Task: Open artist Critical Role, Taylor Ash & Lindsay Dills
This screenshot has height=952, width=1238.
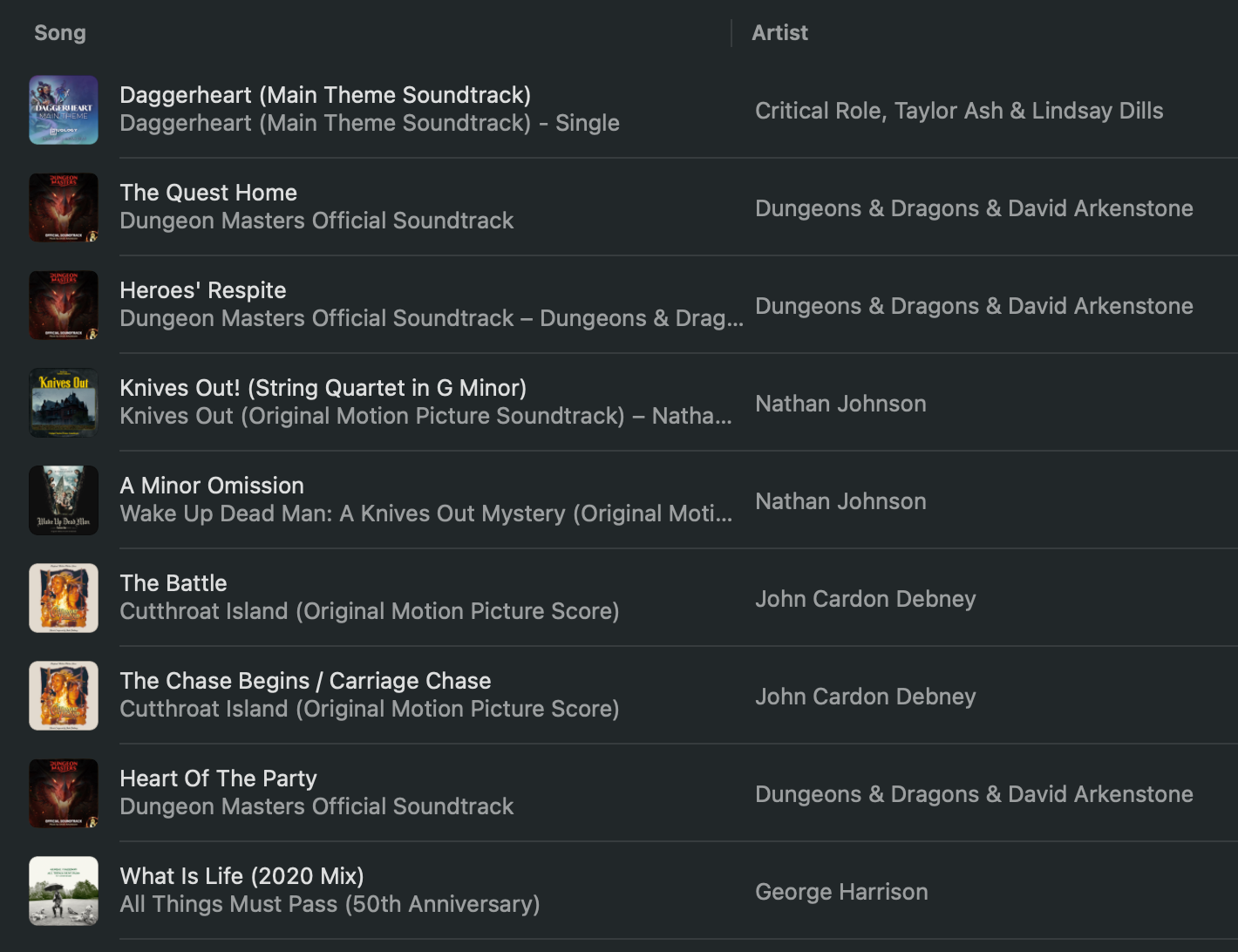Action: [x=959, y=111]
